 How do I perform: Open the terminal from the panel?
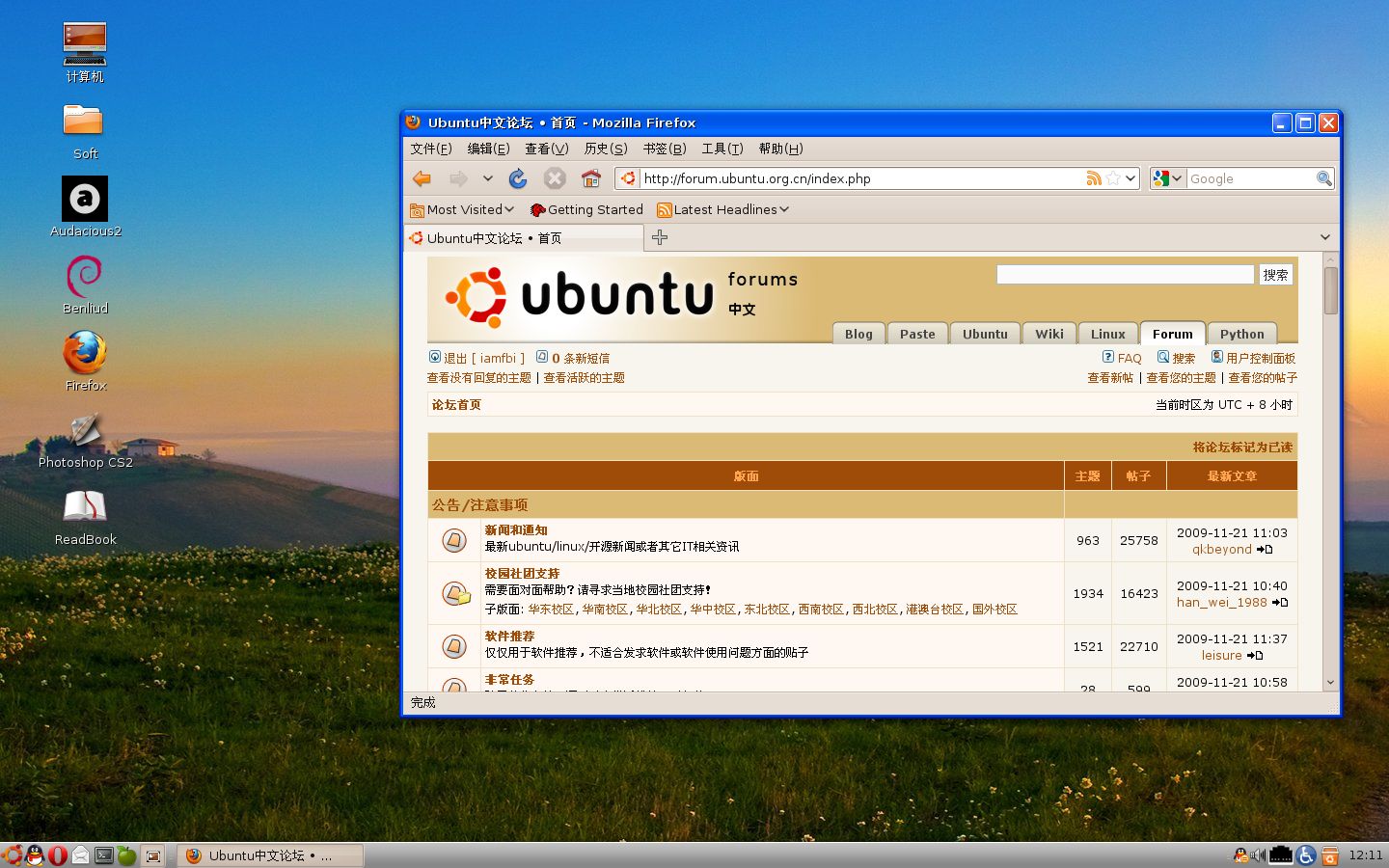(104, 855)
